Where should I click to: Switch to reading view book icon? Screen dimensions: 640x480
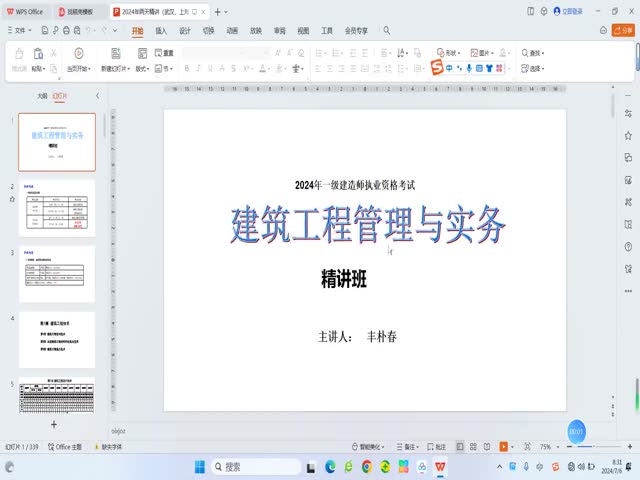click(x=487, y=447)
